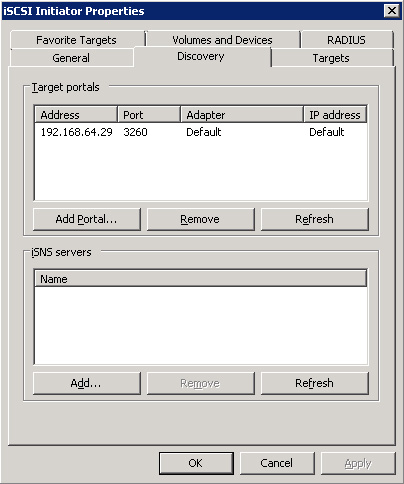Refresh the iSNS servers list
The height and width of the screenshot is (484, 404).
[x=314, y=383]
